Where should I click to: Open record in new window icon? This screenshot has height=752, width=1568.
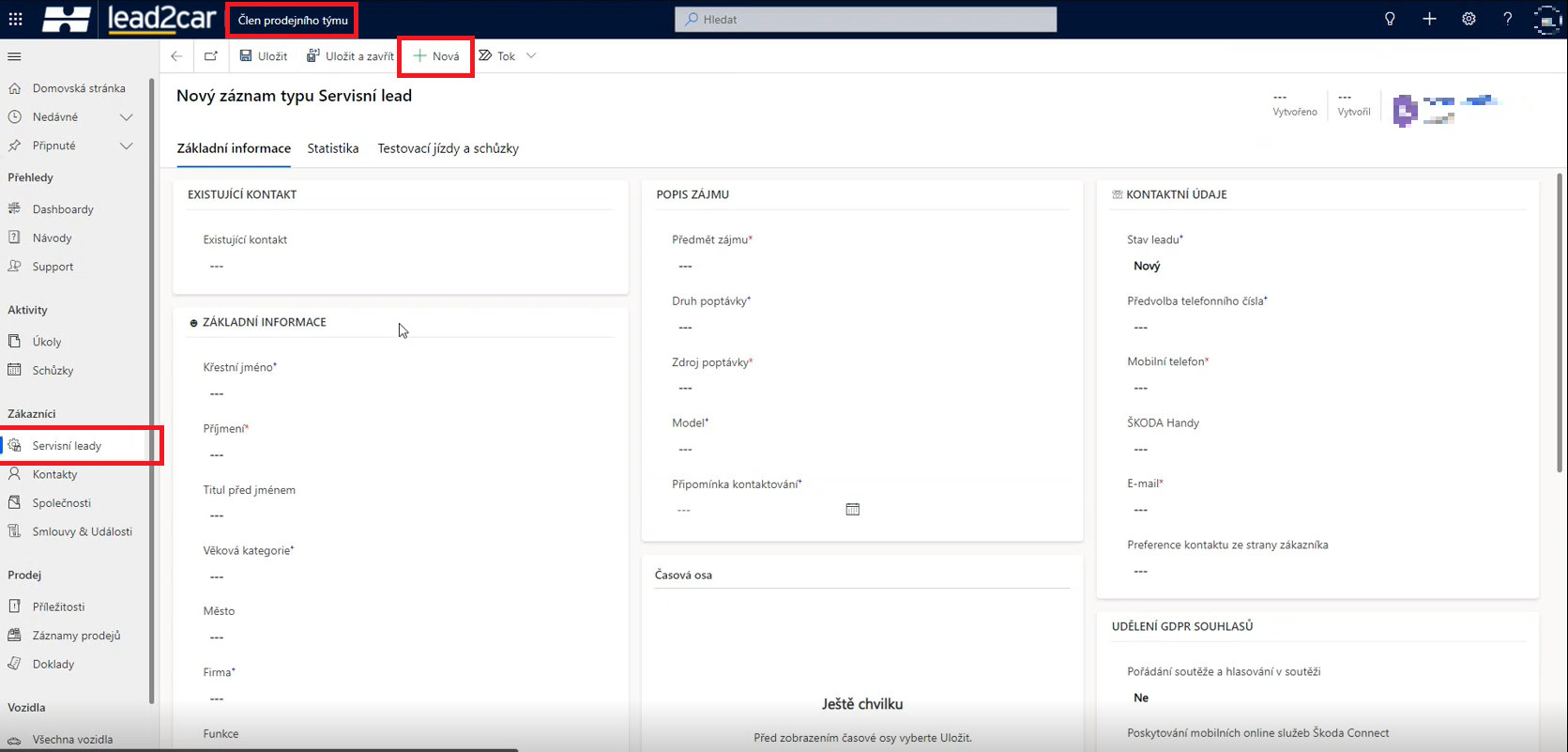(x=211, y=56)
